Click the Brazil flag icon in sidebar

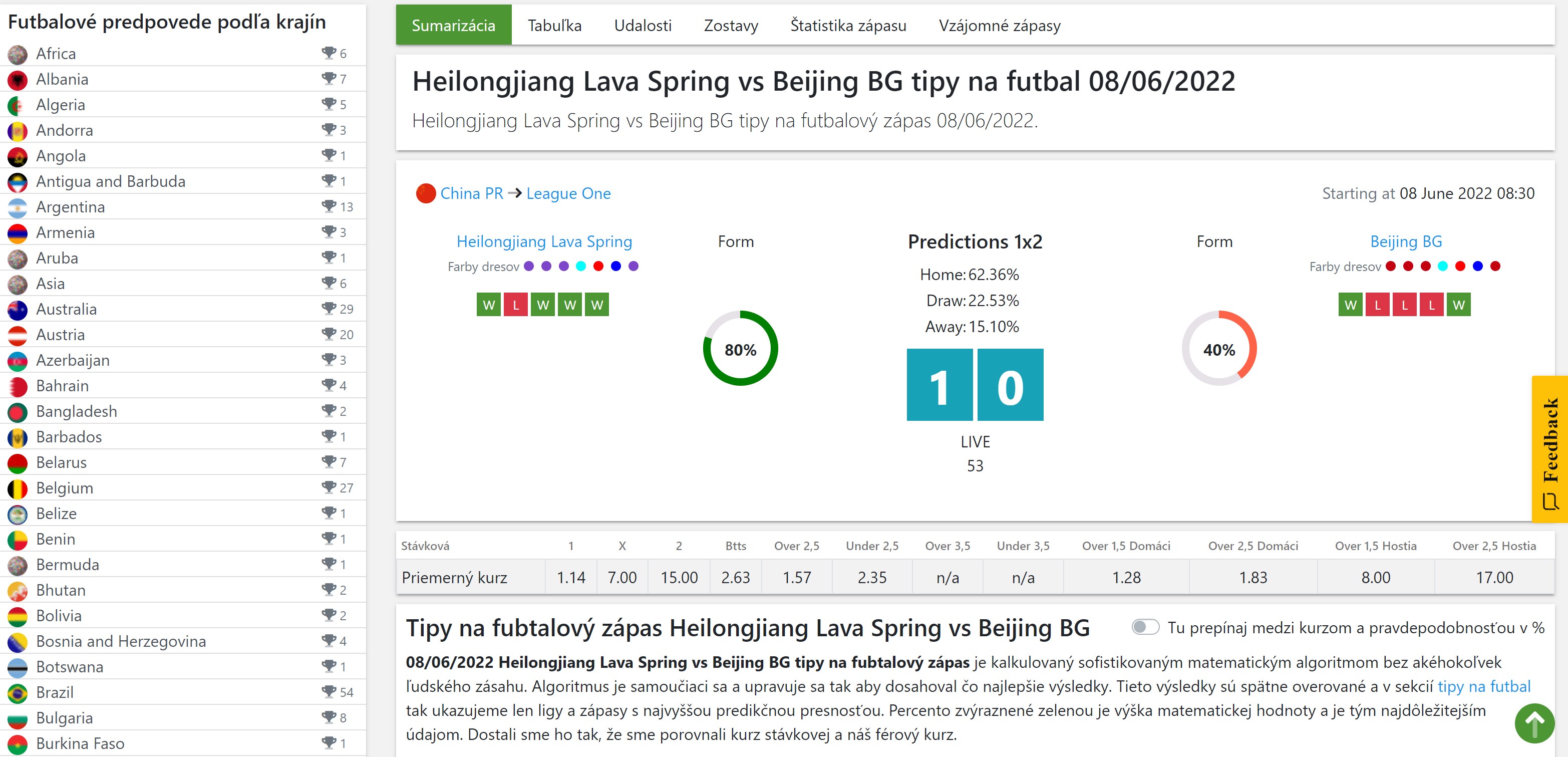tap(17, 692)
